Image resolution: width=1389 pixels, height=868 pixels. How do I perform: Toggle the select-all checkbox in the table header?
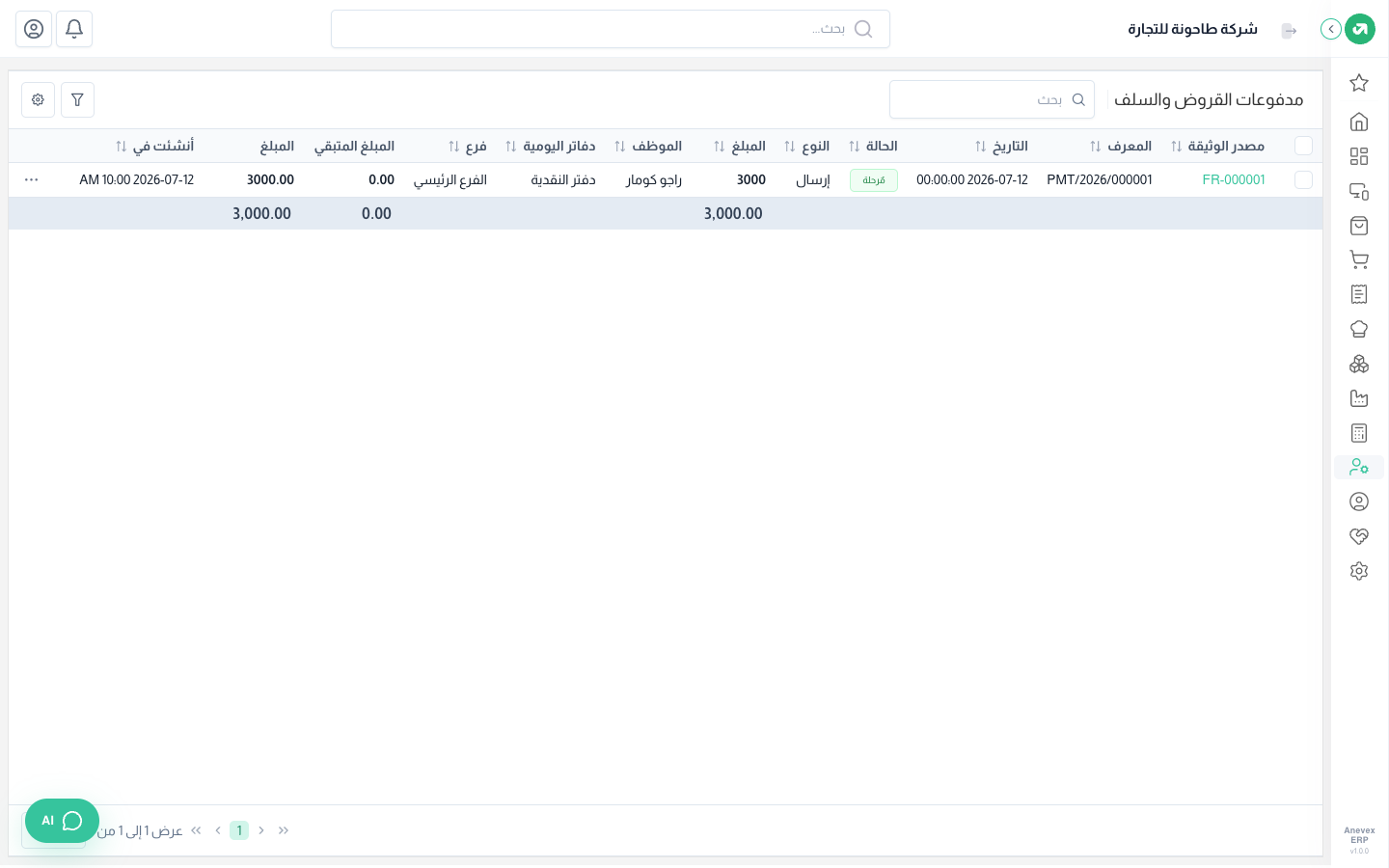click(1304, 146)
